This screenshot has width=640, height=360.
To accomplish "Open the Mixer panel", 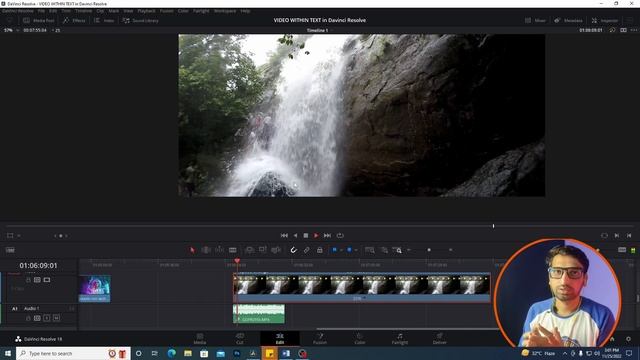I will coord(535,20).
